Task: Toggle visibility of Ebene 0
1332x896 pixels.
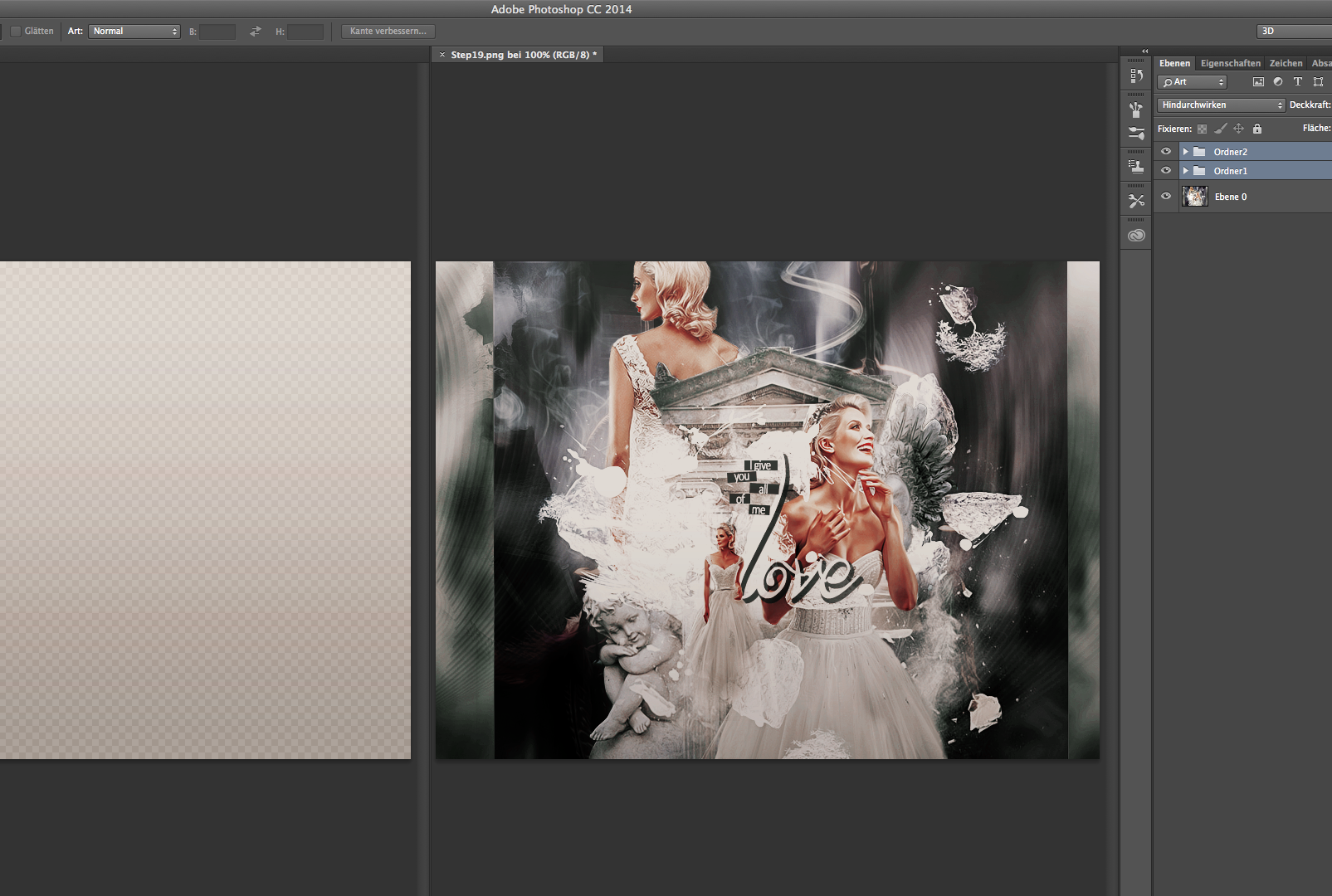Action: 1166,197
